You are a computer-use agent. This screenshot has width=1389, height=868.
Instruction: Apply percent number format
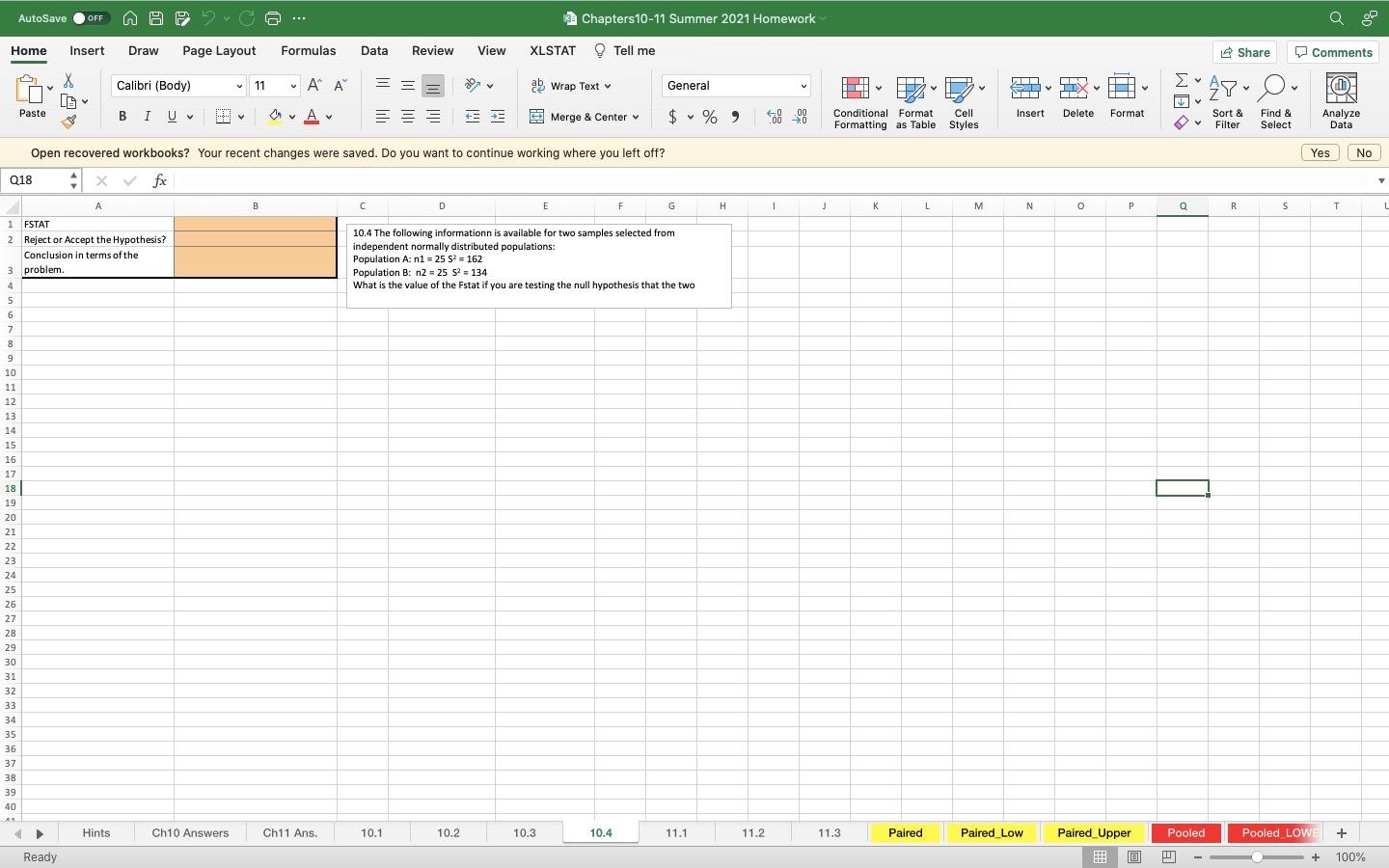tap(710, 117)
